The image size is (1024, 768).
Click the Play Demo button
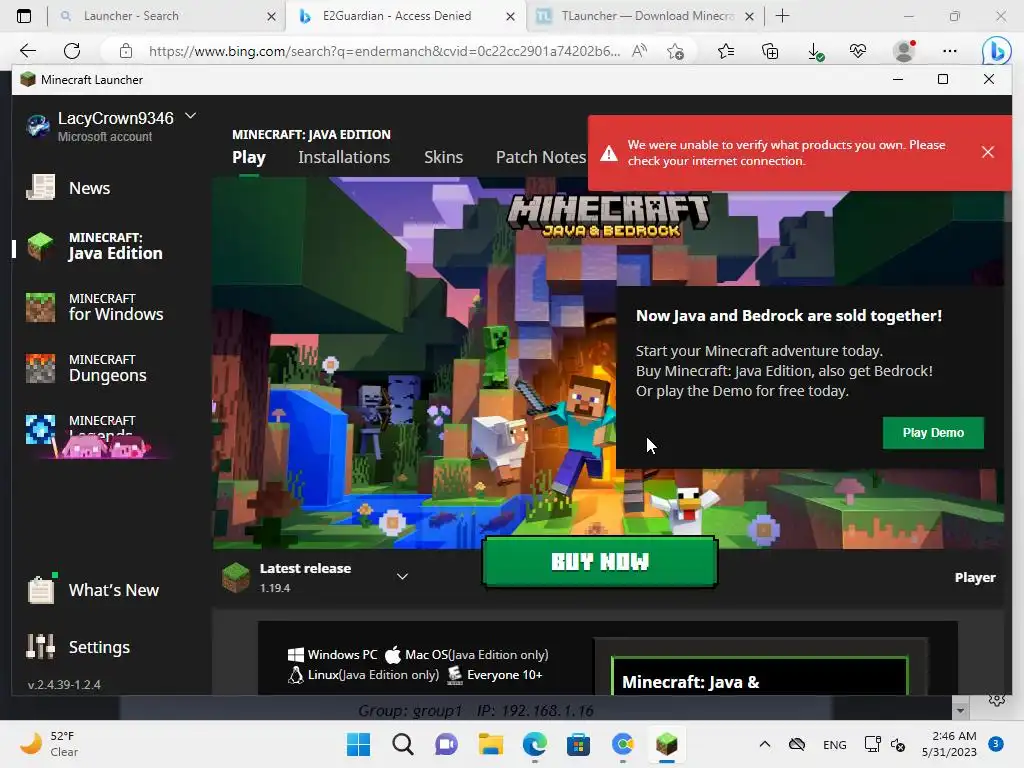933,432
